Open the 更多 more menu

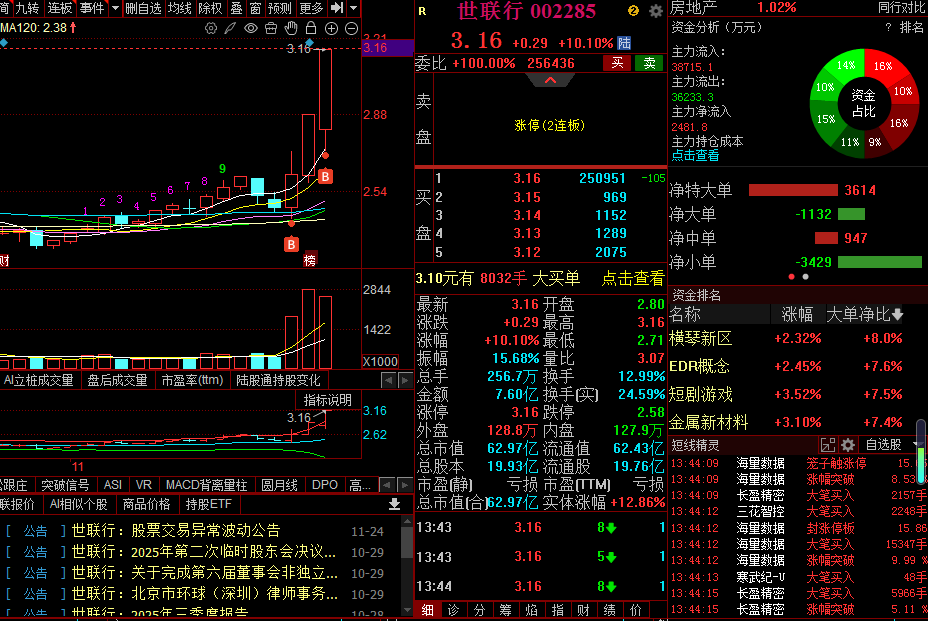pos(311,8)
